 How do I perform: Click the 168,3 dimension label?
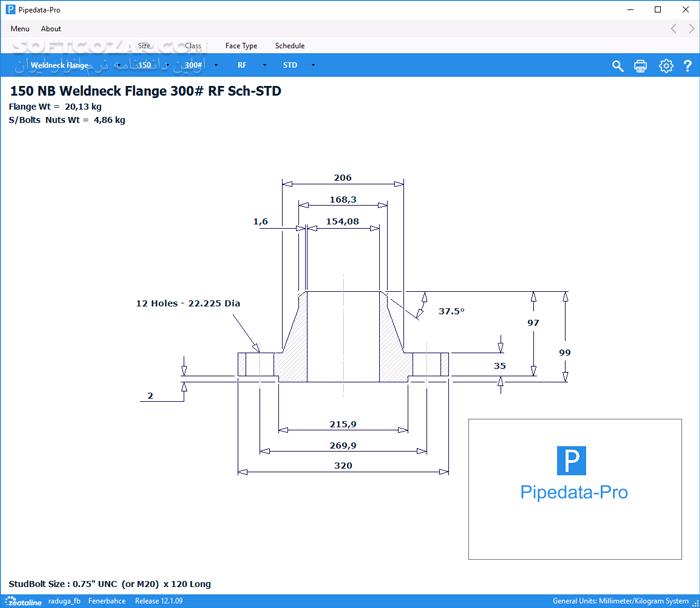(x=343, y=200)
